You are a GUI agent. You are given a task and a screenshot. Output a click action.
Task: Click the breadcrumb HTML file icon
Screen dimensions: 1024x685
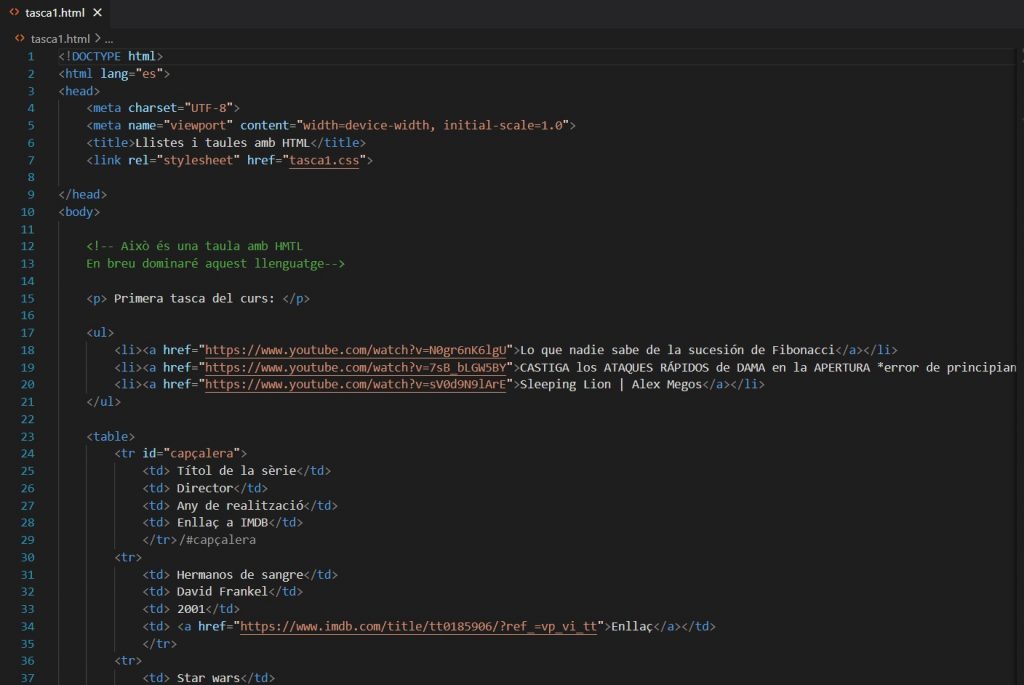pyautogui.click(x=20, y=38)
